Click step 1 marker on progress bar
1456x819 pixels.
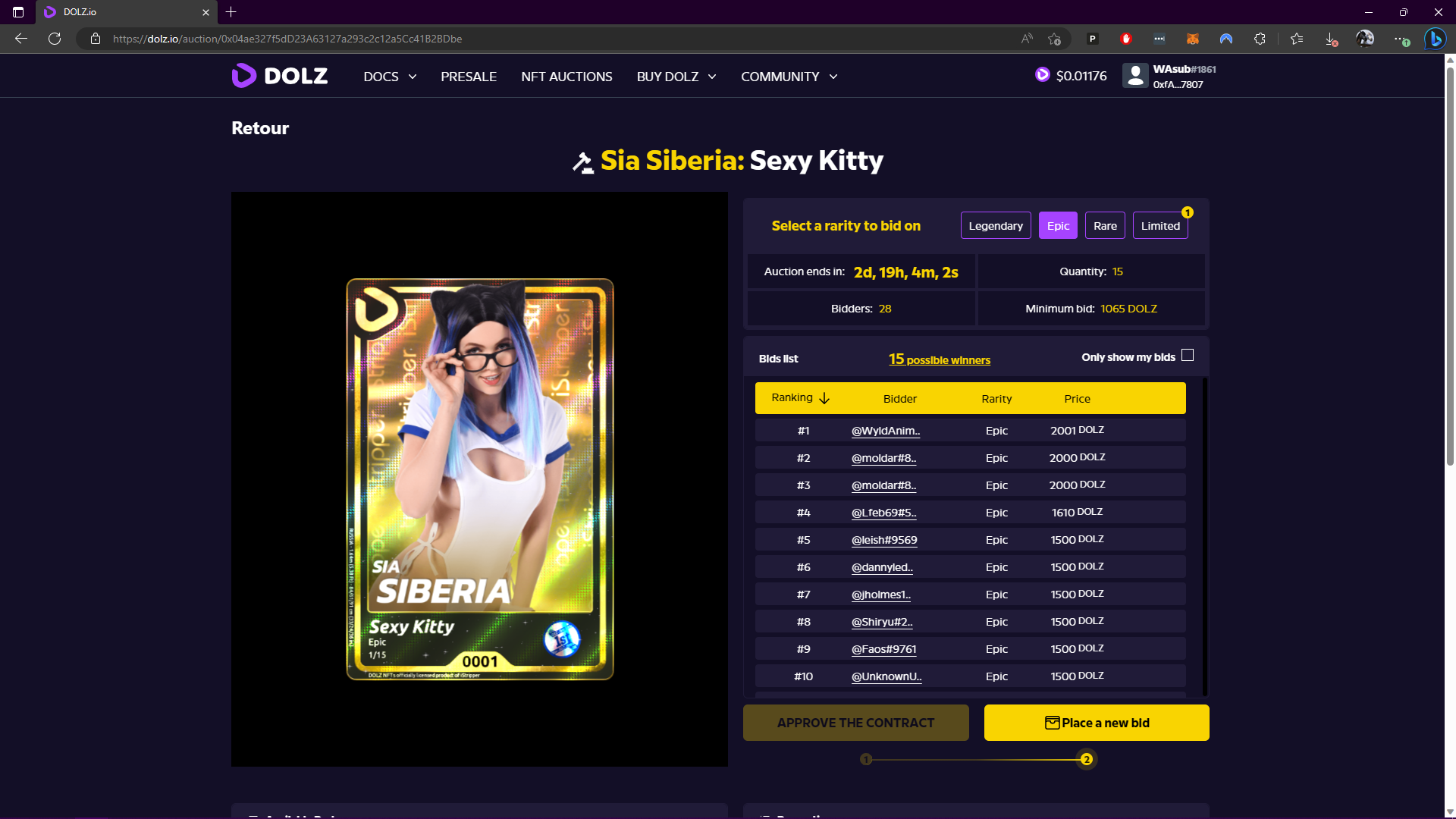coord(866,759)
